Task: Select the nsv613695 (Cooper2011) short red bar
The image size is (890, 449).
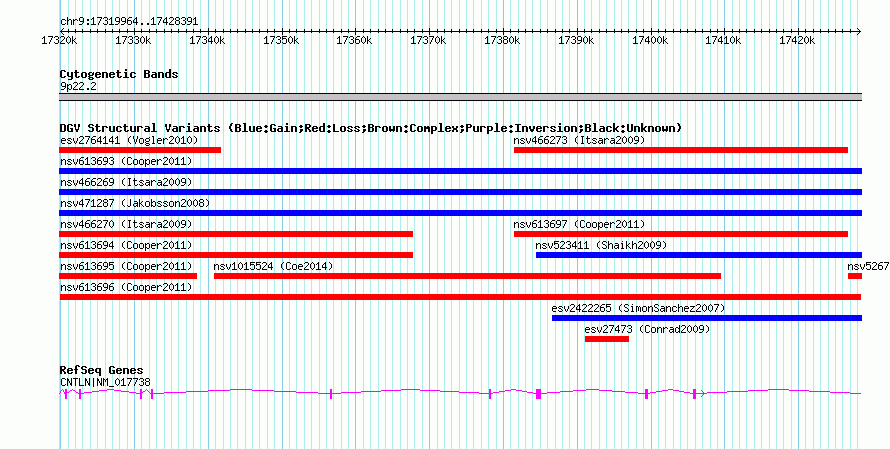Action: 128,276
